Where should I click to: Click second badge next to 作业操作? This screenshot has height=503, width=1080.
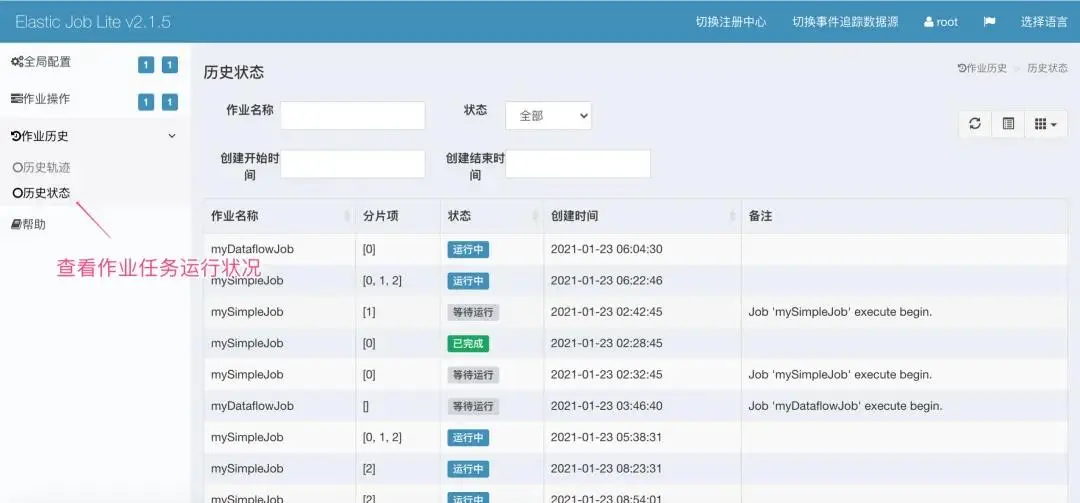pyautogui.click(x=170, y=102)
